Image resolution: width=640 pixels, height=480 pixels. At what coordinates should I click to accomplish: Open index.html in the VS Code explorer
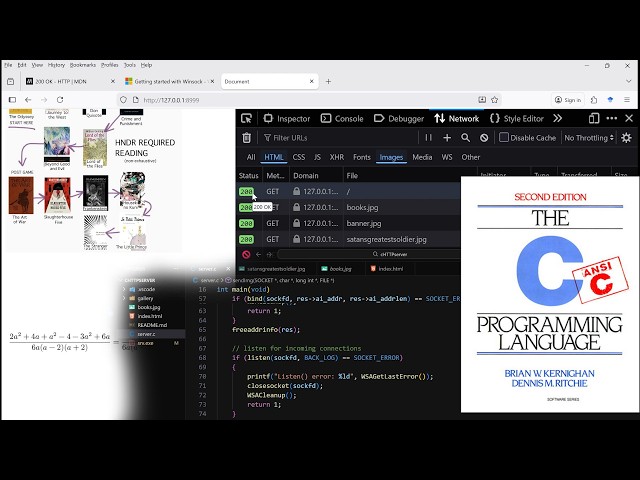tap(149, 316)
